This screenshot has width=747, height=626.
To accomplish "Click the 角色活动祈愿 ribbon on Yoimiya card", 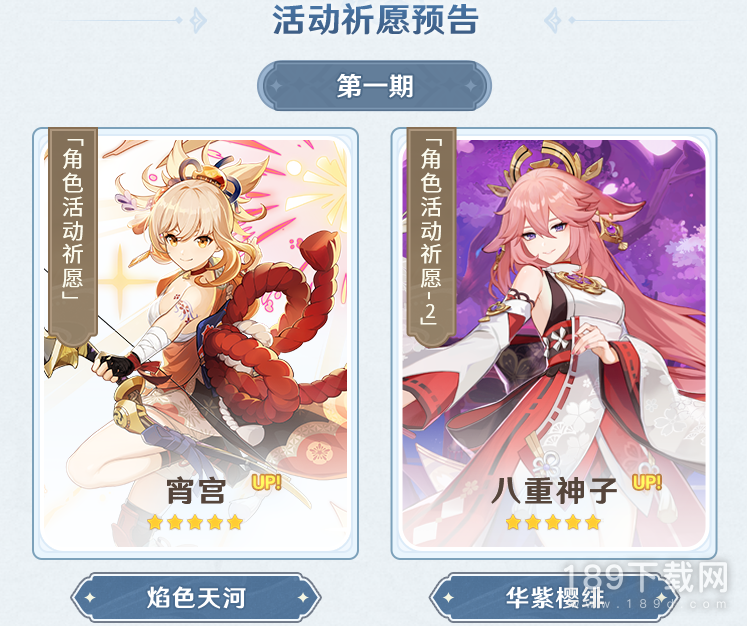I will pyautogui.click(x=73, y=233).
